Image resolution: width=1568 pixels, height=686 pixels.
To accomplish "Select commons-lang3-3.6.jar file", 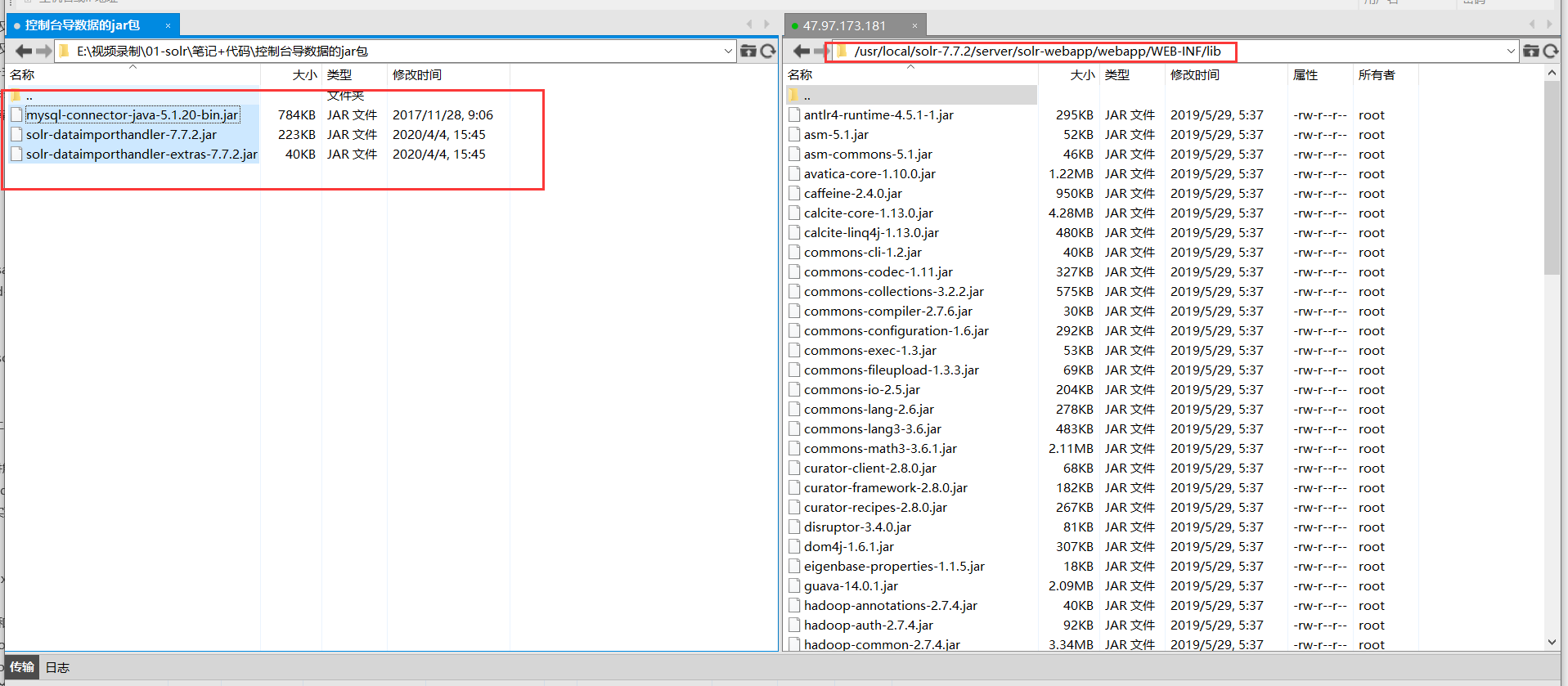I will coord(872,428).
